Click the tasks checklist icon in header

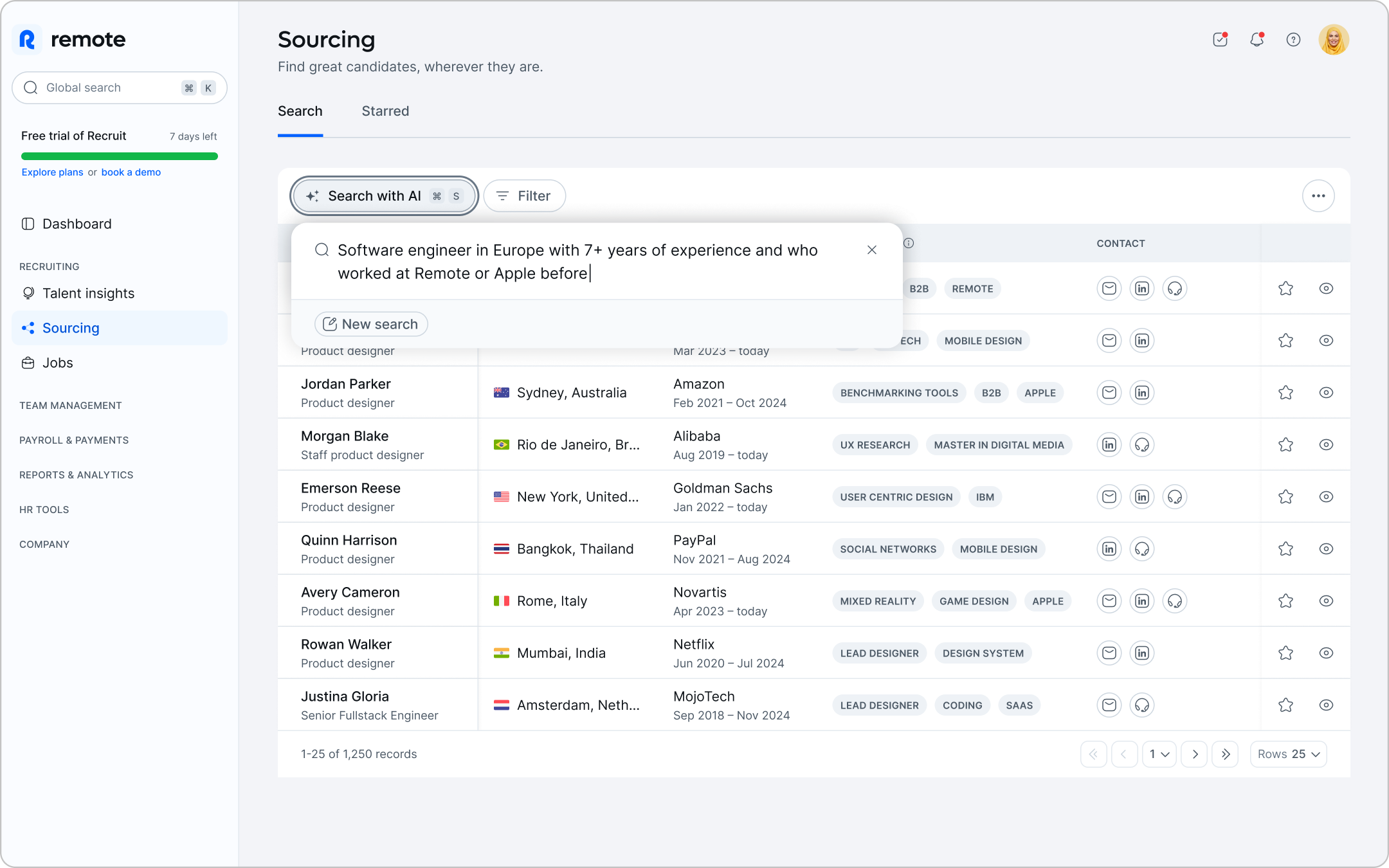[x=1220, y=40]
